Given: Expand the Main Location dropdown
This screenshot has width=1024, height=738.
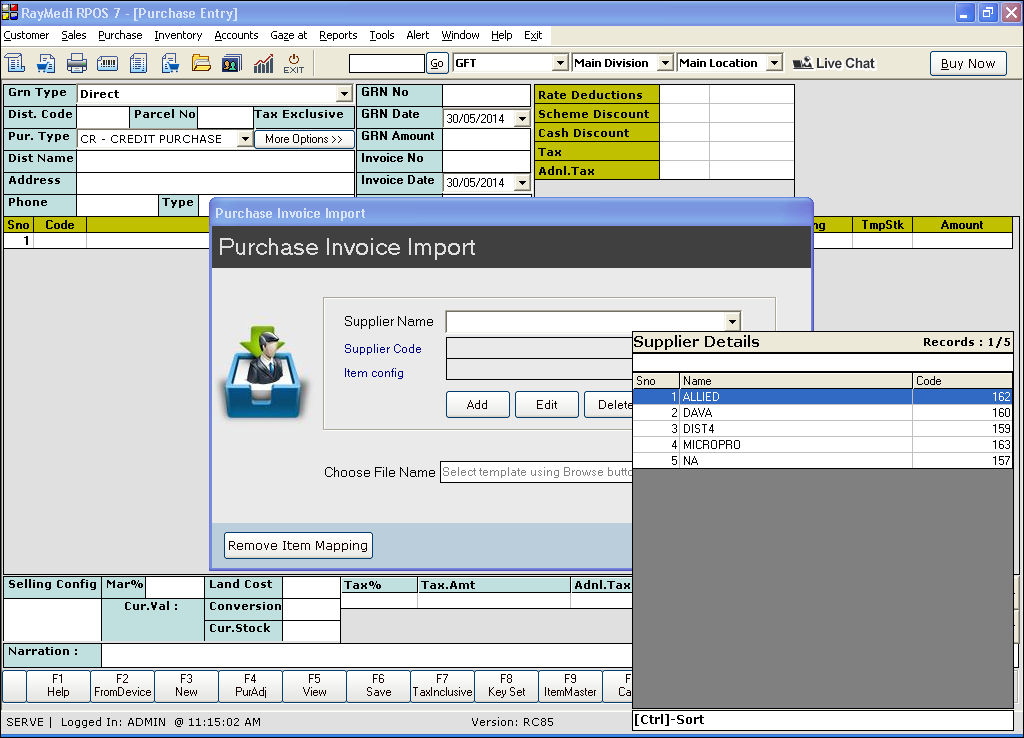Looking at the screenshot, I should pyautogui.click(x=775, y=63).
